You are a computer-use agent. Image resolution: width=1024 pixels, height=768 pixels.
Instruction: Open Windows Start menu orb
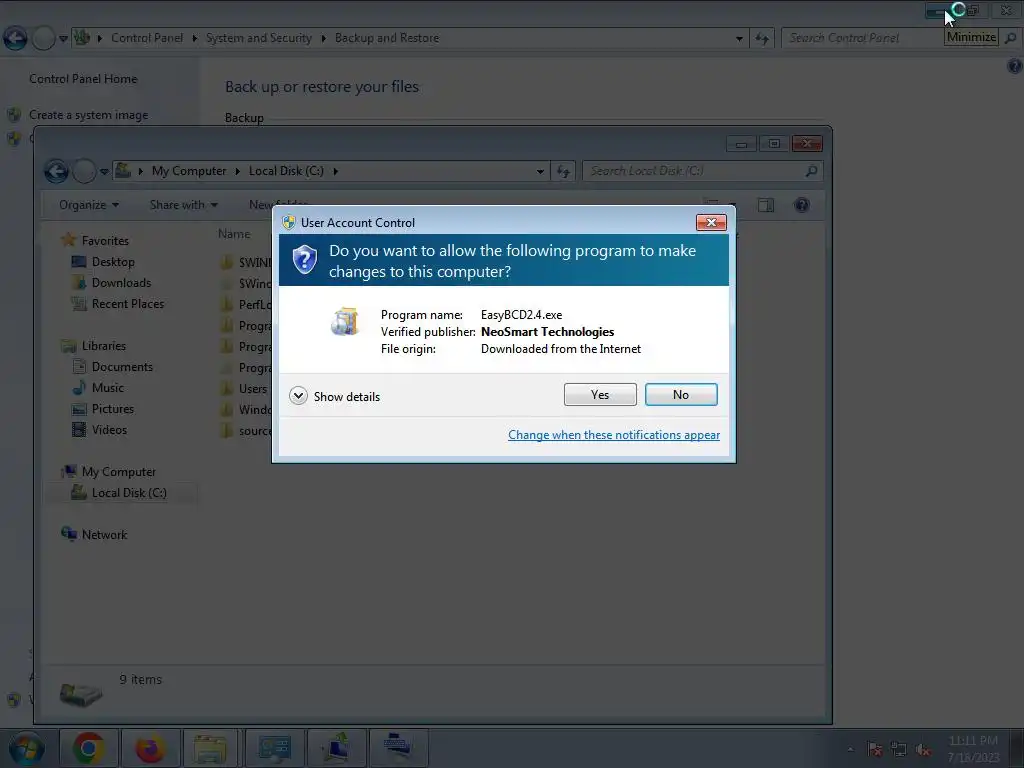pyautogui.click(x=26, y=748)
